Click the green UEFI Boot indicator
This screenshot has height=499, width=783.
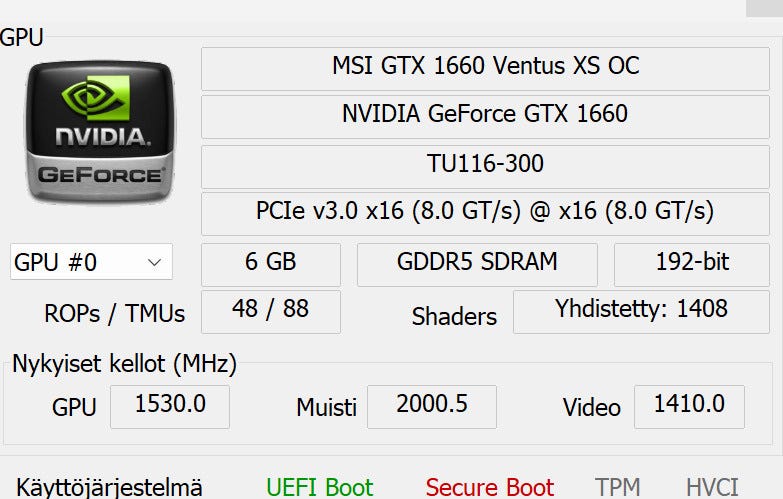[319, 487]
